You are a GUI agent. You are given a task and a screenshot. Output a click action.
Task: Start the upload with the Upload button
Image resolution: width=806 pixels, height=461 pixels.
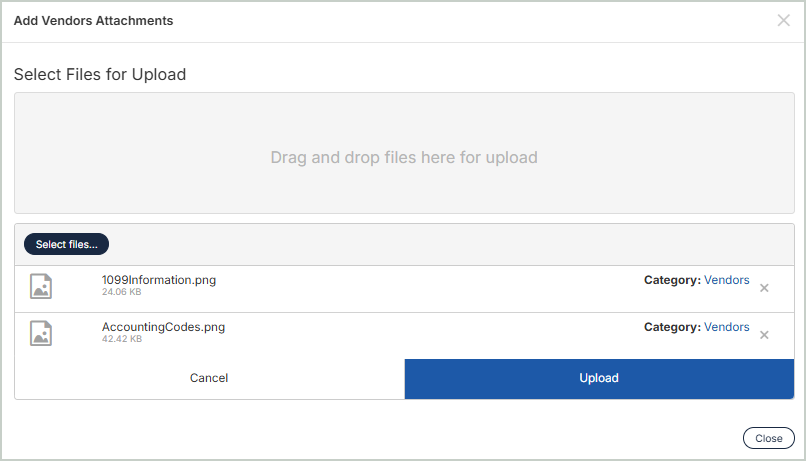599,378
